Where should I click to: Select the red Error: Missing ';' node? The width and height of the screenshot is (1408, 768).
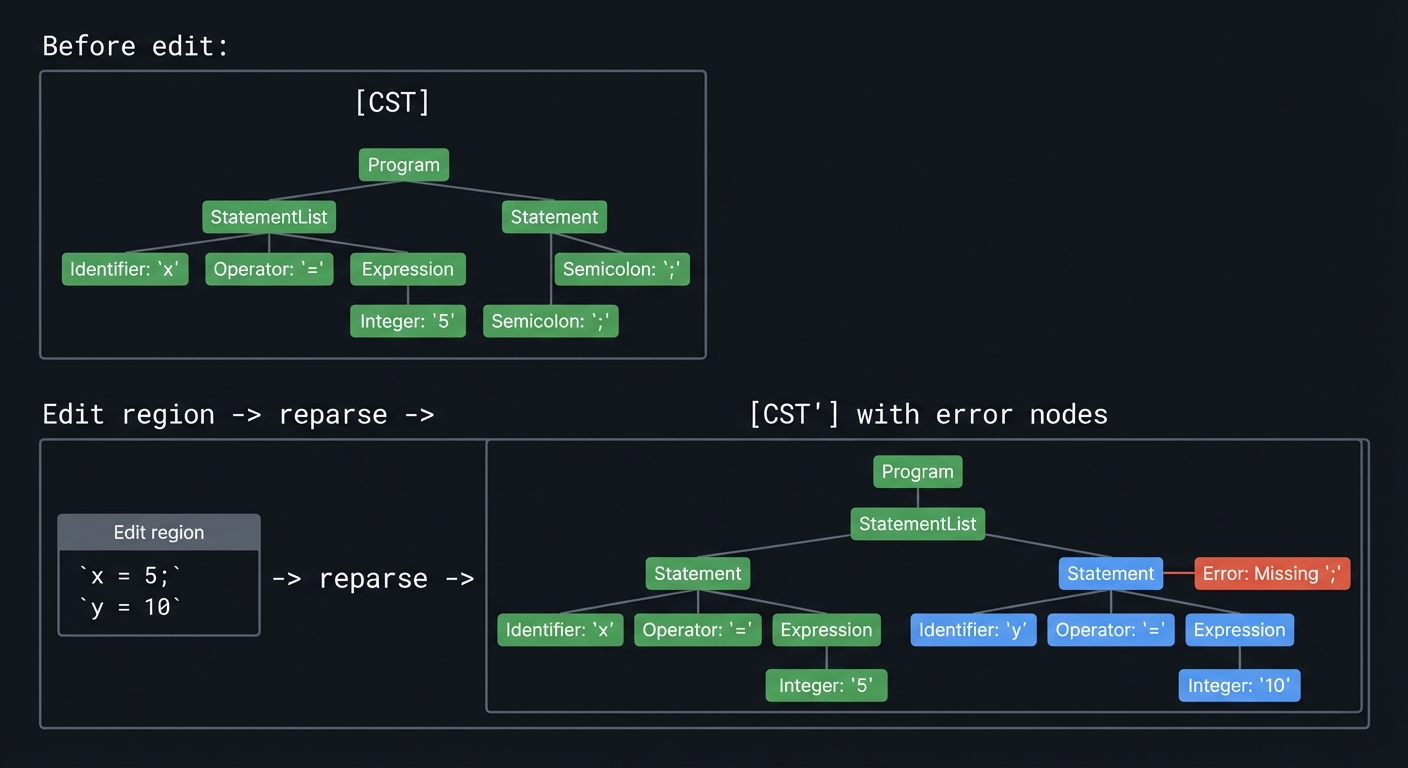tap(1271, 573)
